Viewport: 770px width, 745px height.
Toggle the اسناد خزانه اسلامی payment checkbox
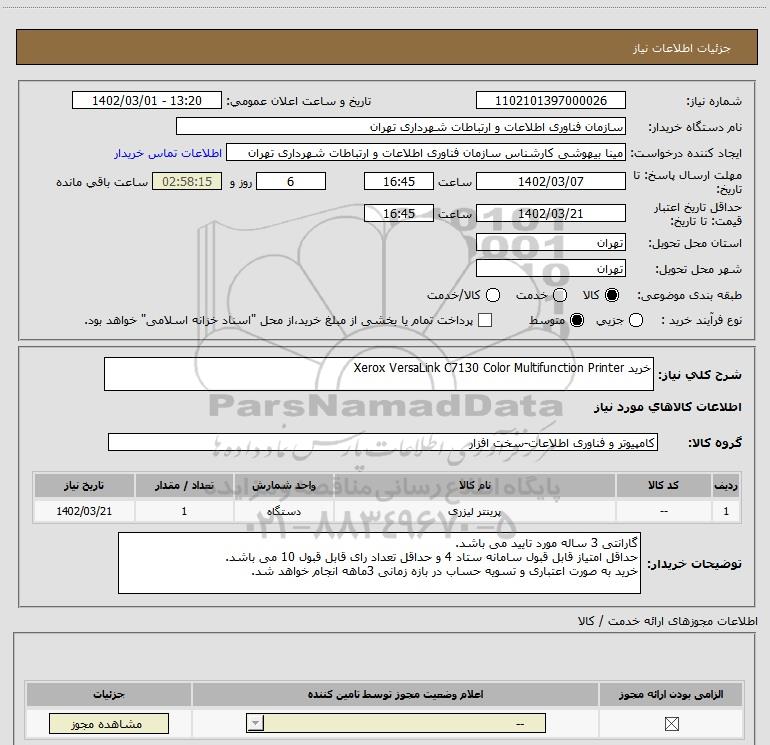(485, 320)
